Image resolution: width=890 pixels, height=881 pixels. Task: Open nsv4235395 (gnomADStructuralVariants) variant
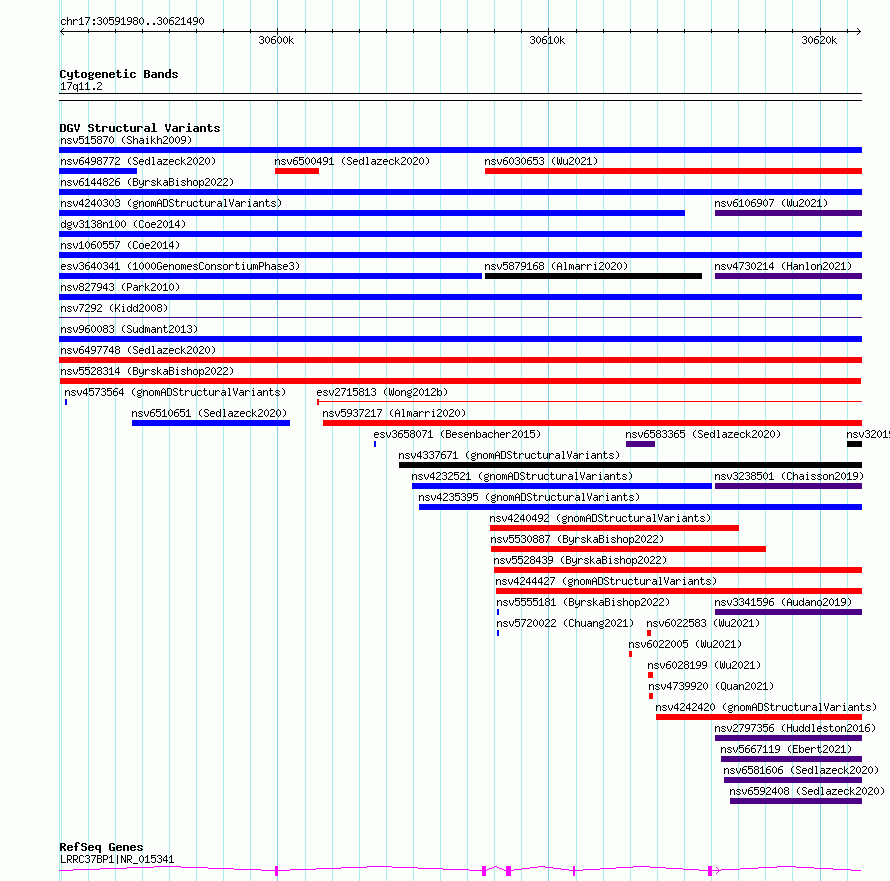click(640, 507)
